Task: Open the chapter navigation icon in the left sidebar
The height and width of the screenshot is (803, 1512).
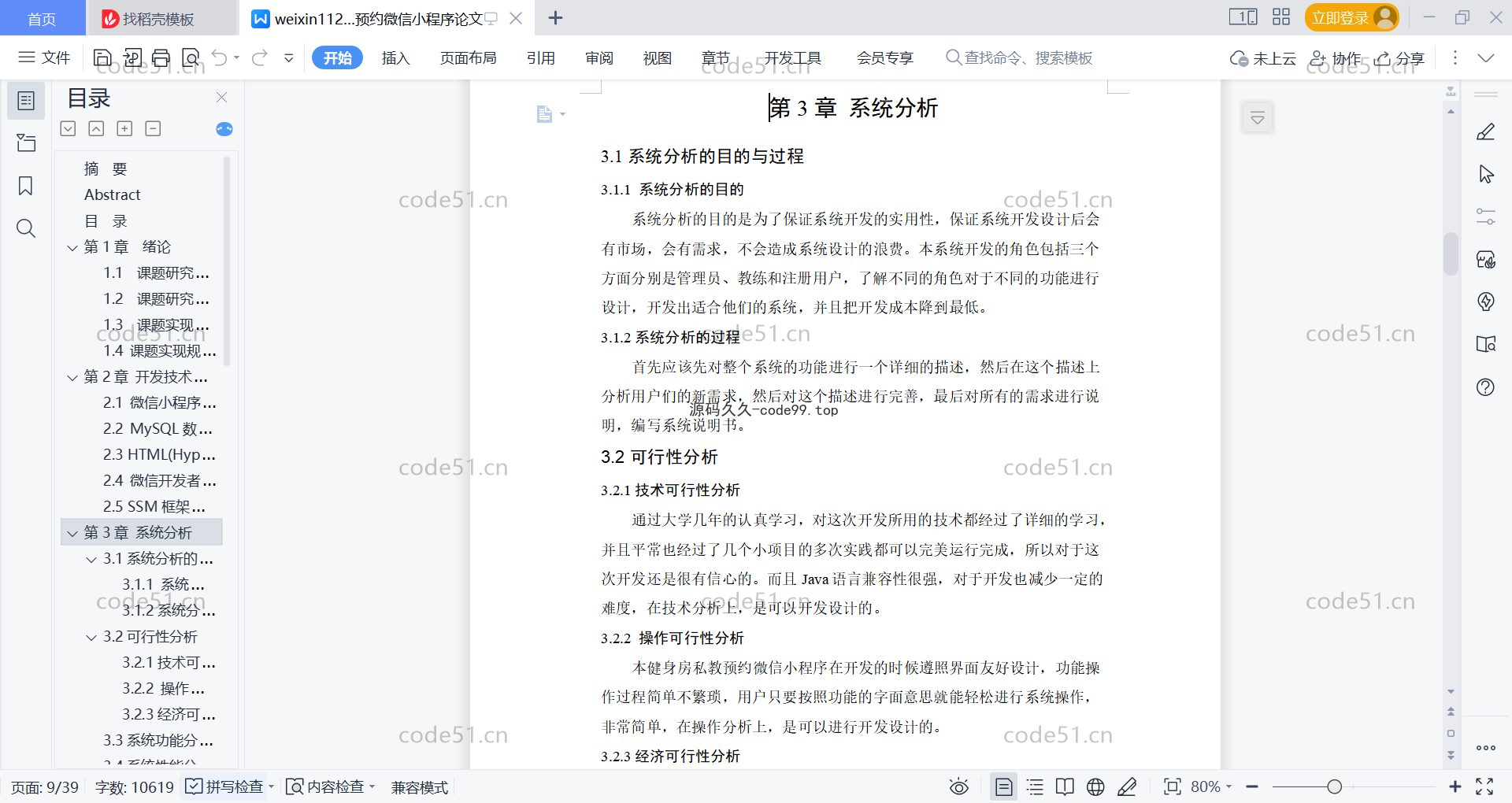Action: (x=26, y=142)
